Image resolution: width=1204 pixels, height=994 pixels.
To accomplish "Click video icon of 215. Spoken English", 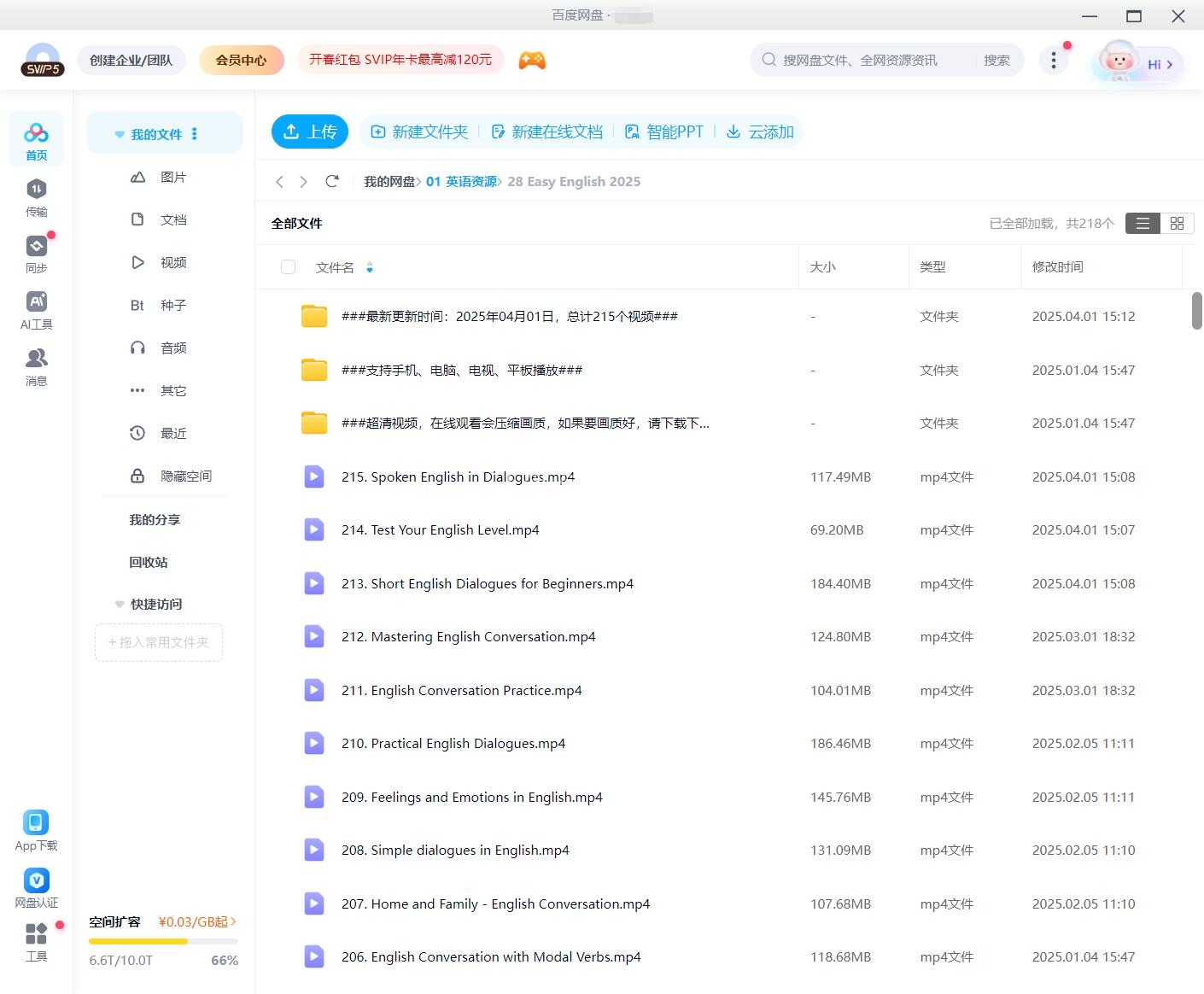I will coord(314,477).
